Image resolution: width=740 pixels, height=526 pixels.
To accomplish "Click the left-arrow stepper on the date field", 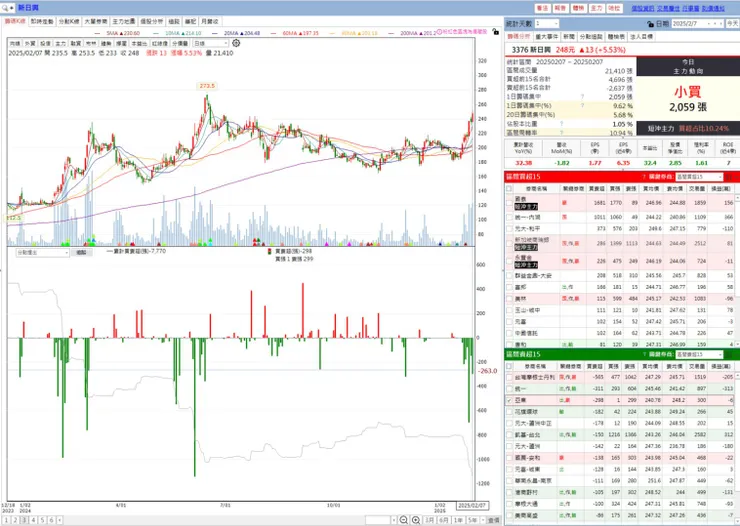I will [715, 24].
